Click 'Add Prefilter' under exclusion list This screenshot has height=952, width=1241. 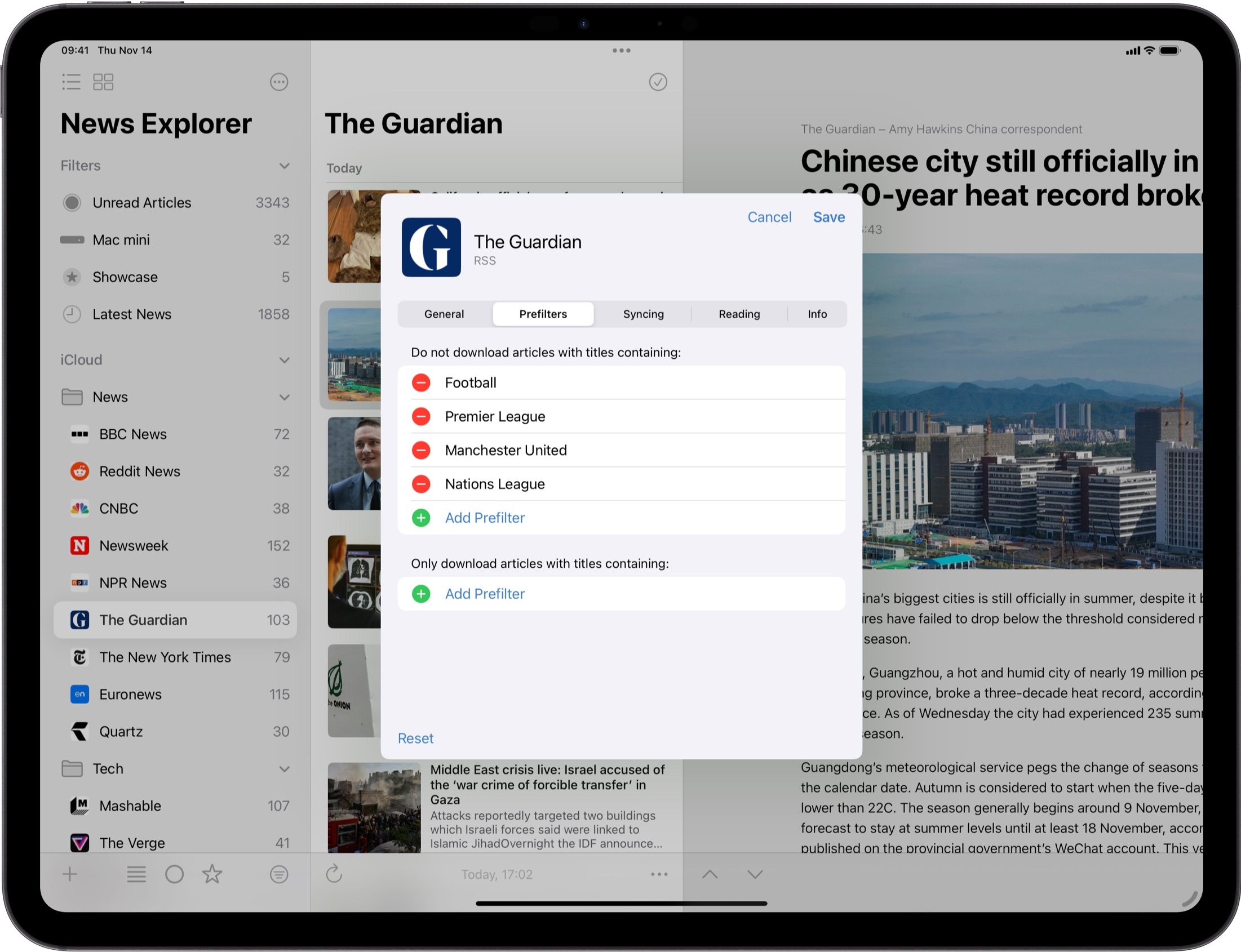coord(485,518)
